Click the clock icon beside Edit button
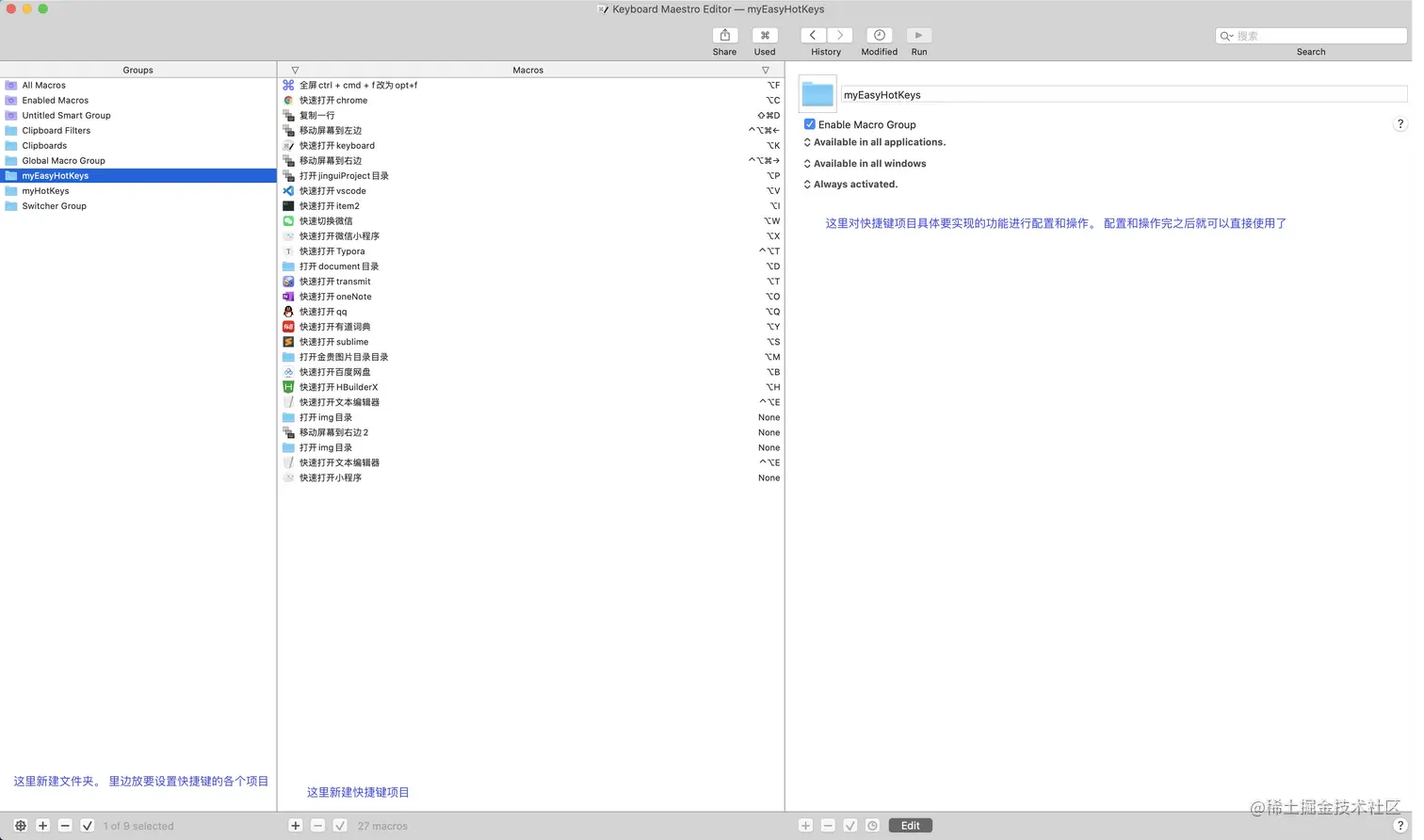Viewport: 1424px width, 840px height. tap(873, 826)
